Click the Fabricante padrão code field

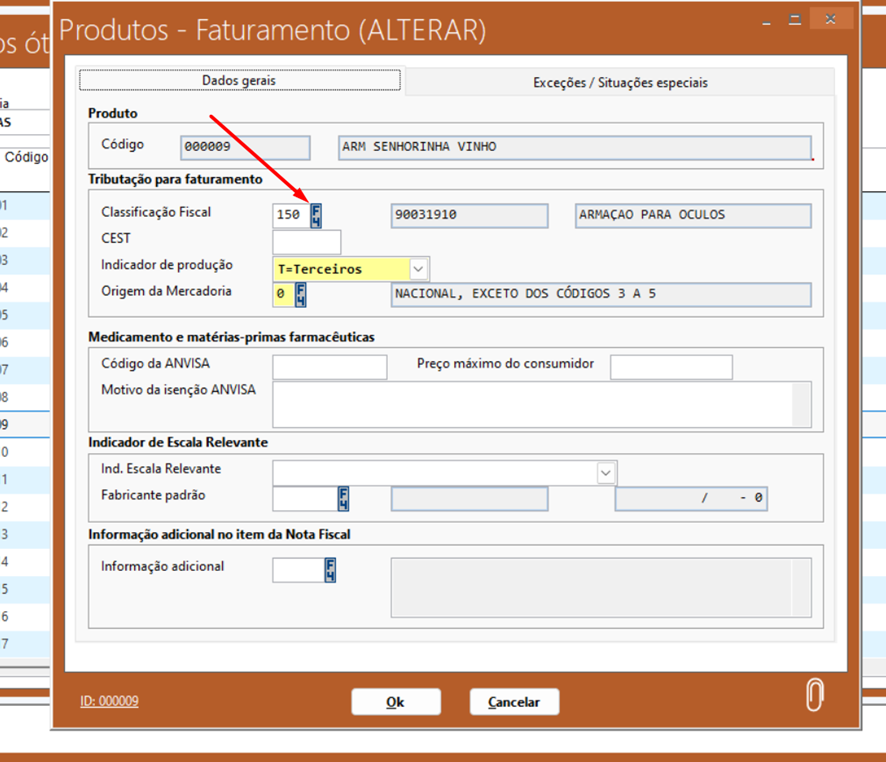pos(304,498)
